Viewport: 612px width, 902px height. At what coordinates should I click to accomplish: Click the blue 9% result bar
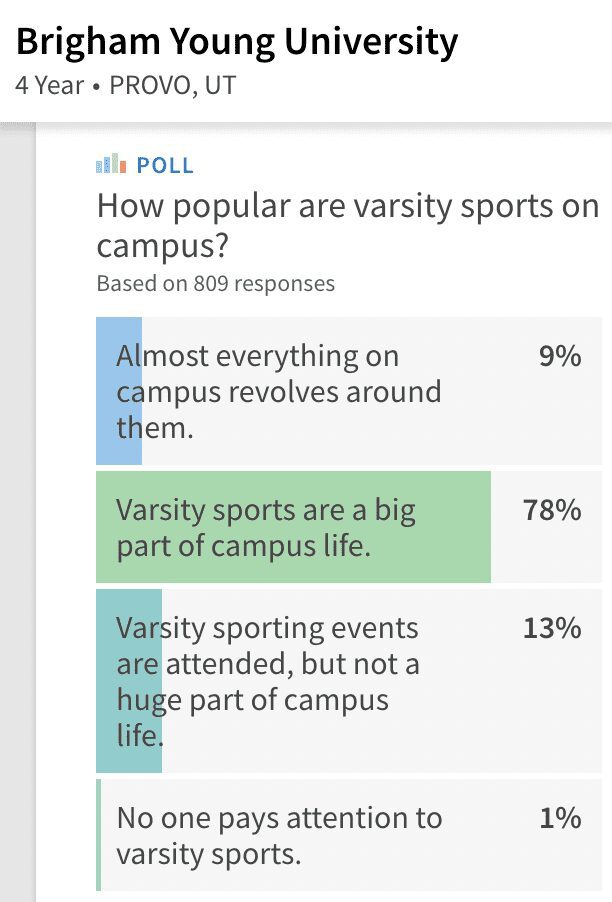(x=119, y=391)
